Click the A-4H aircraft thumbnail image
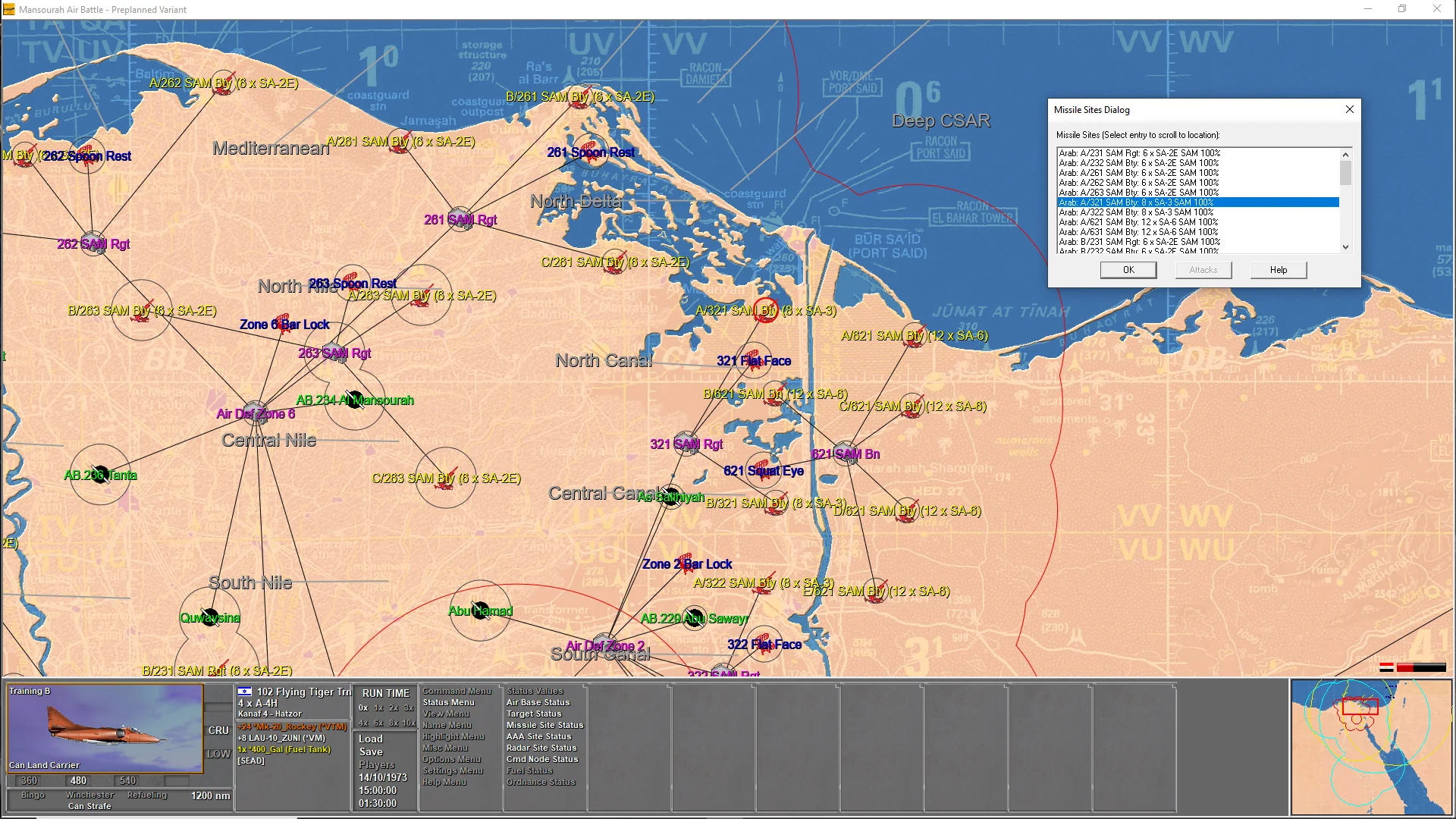 point(105,728)
